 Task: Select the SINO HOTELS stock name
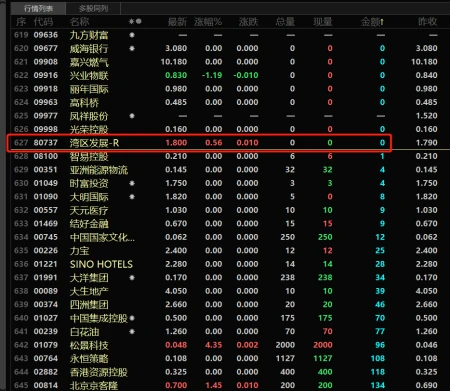point(101,264)
